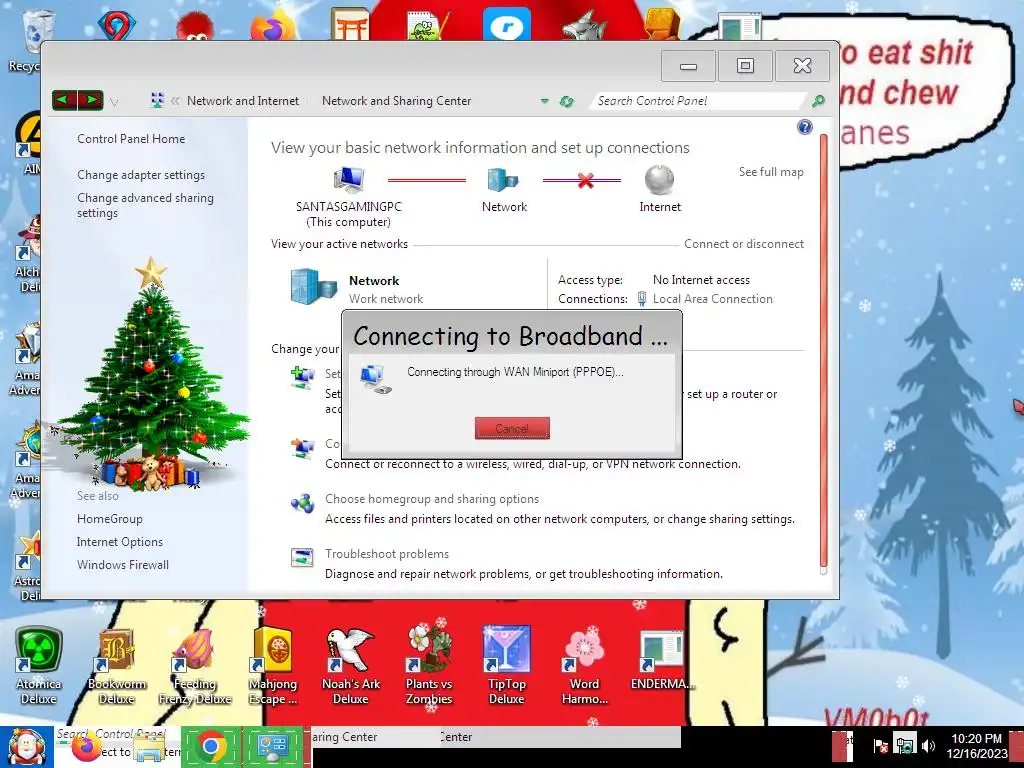The width and height of the screenshot is (1024, 768).
Task: Open the Atomica Deluxe desktop shortcut
Action: click(x=39, y=665)
